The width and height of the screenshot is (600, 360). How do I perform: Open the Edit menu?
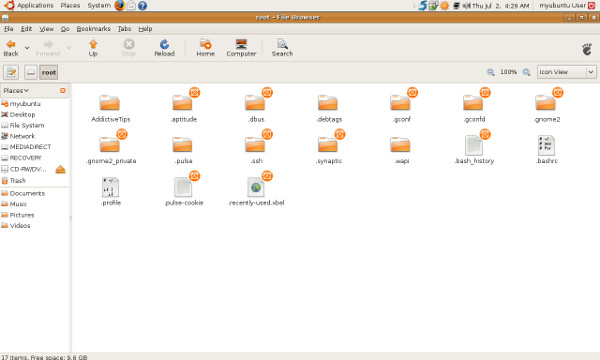pos(26,29)
